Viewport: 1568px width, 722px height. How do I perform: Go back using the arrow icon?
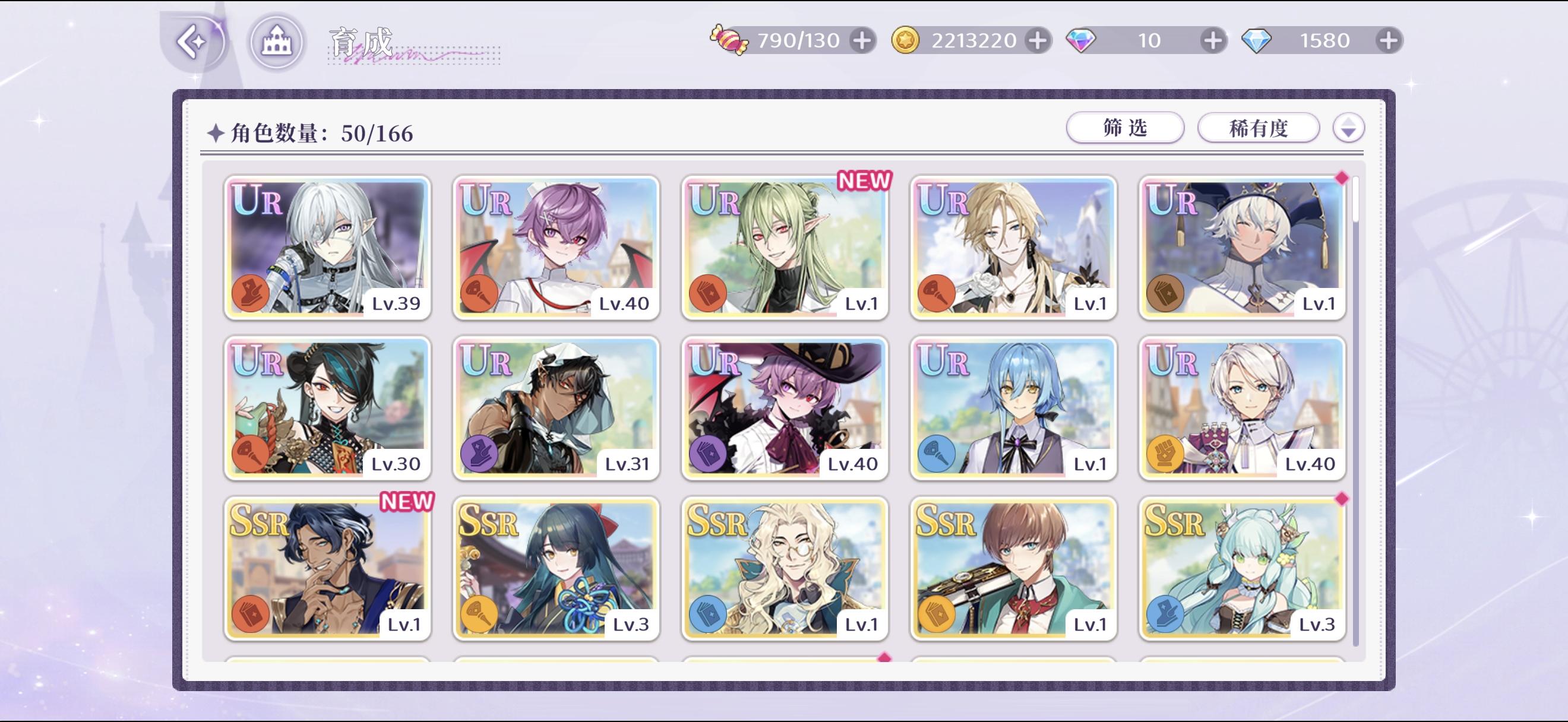coord(194,42)
